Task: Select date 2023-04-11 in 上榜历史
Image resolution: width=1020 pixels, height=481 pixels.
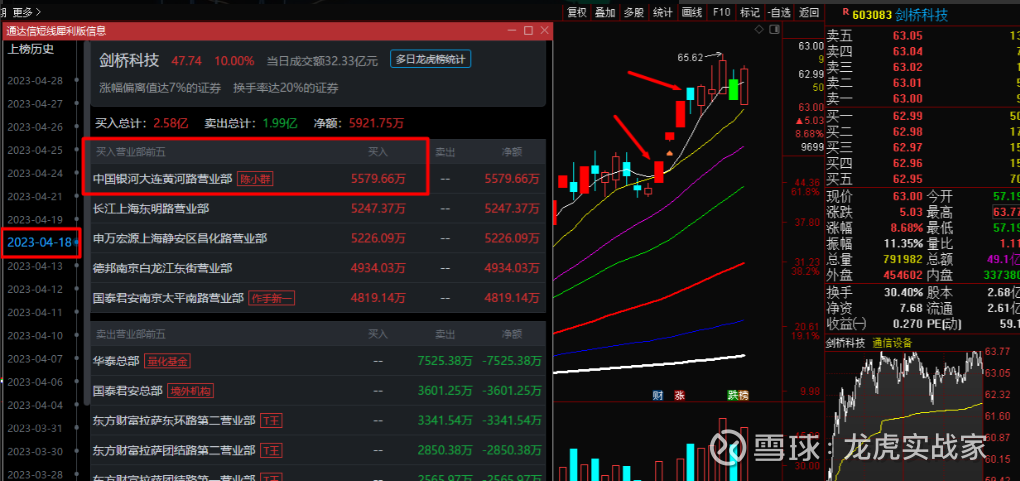Action: point(35,312)
